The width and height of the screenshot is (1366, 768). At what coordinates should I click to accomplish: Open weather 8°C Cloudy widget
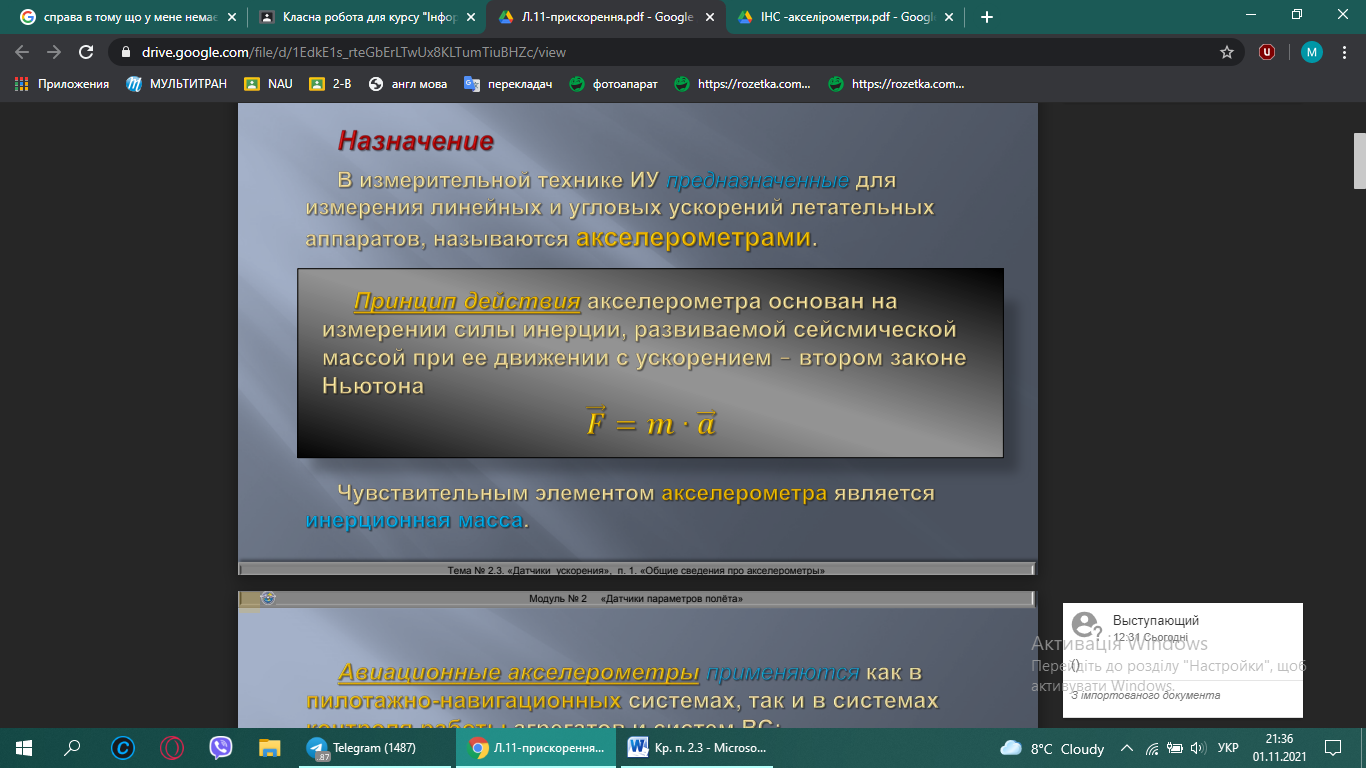[1052, 748]
